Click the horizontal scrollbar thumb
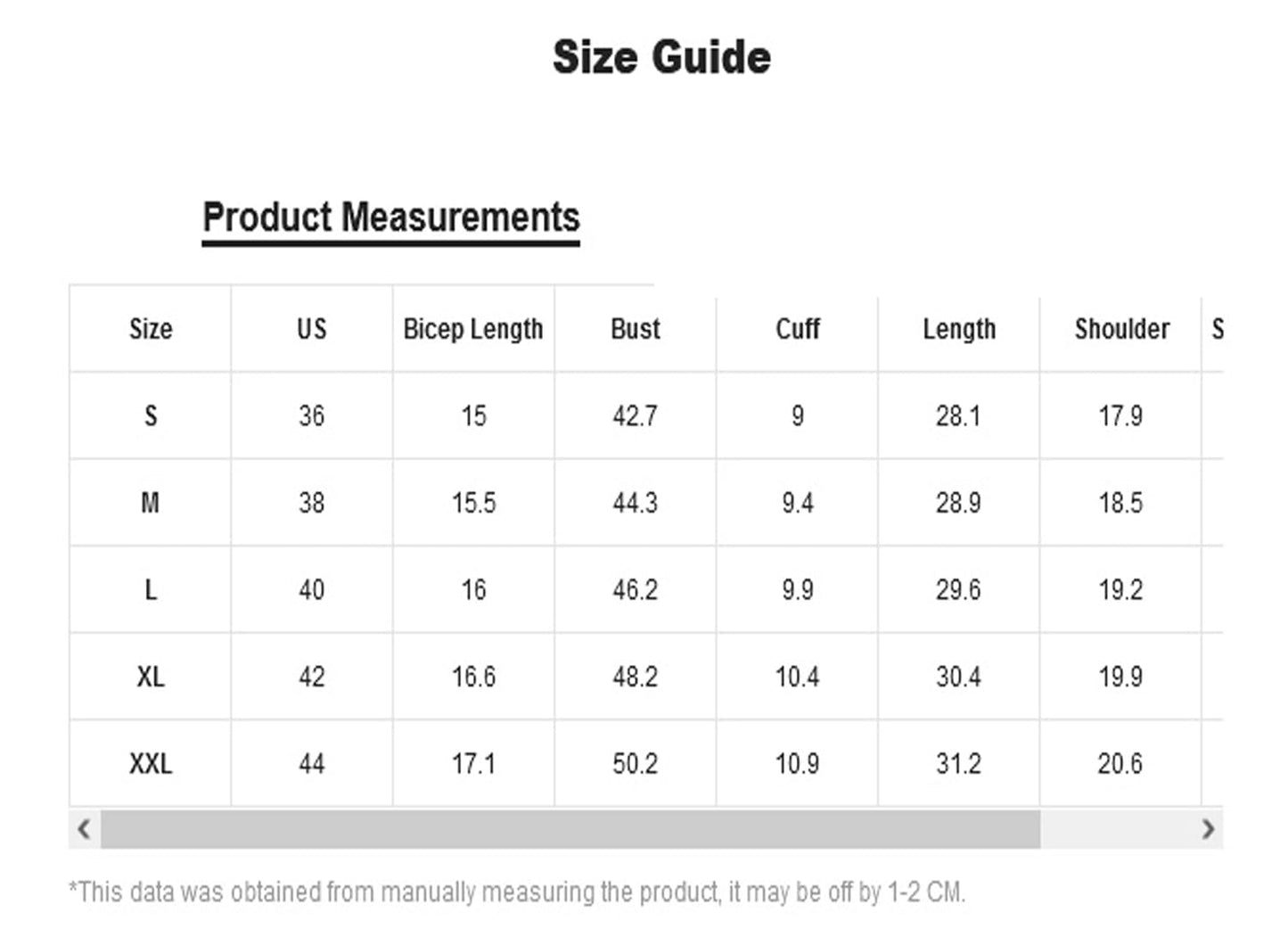Image resolution: width=1288 pixels, height=945 pixels. pos(570,829)
